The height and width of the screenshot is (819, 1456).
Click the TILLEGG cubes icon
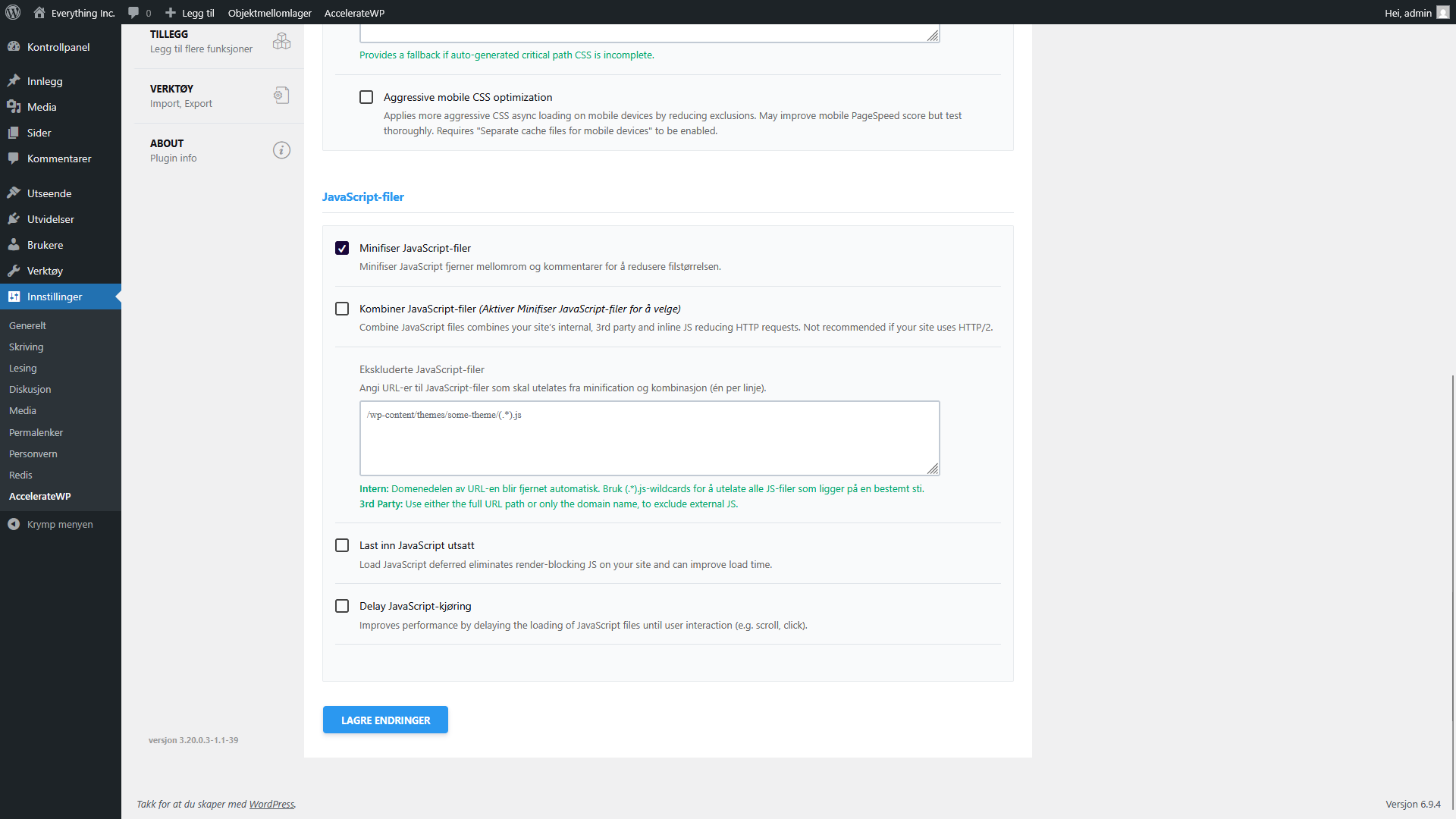click(x=281, y=41)
